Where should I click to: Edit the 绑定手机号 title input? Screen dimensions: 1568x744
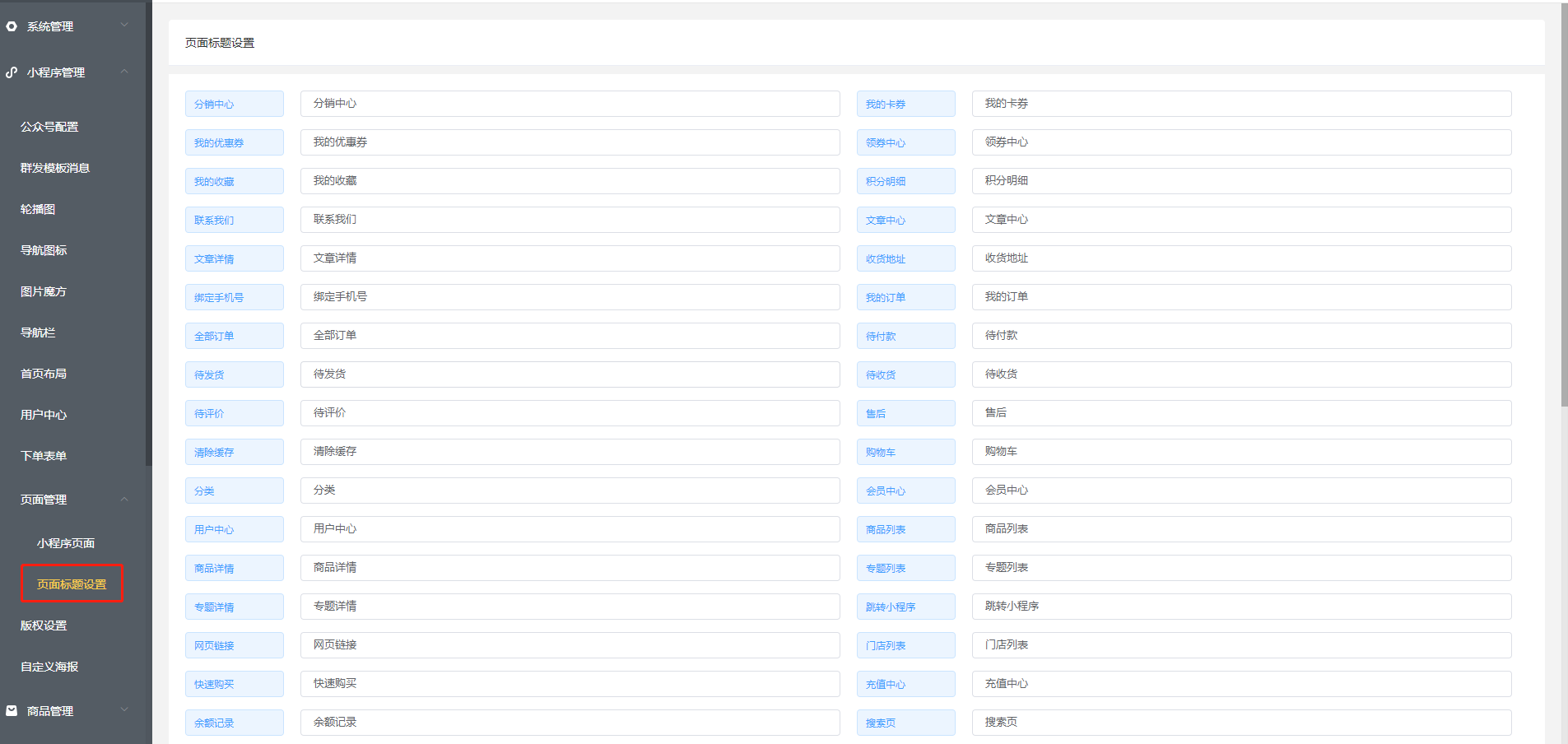pyautogui.click(x=570, y=297)
